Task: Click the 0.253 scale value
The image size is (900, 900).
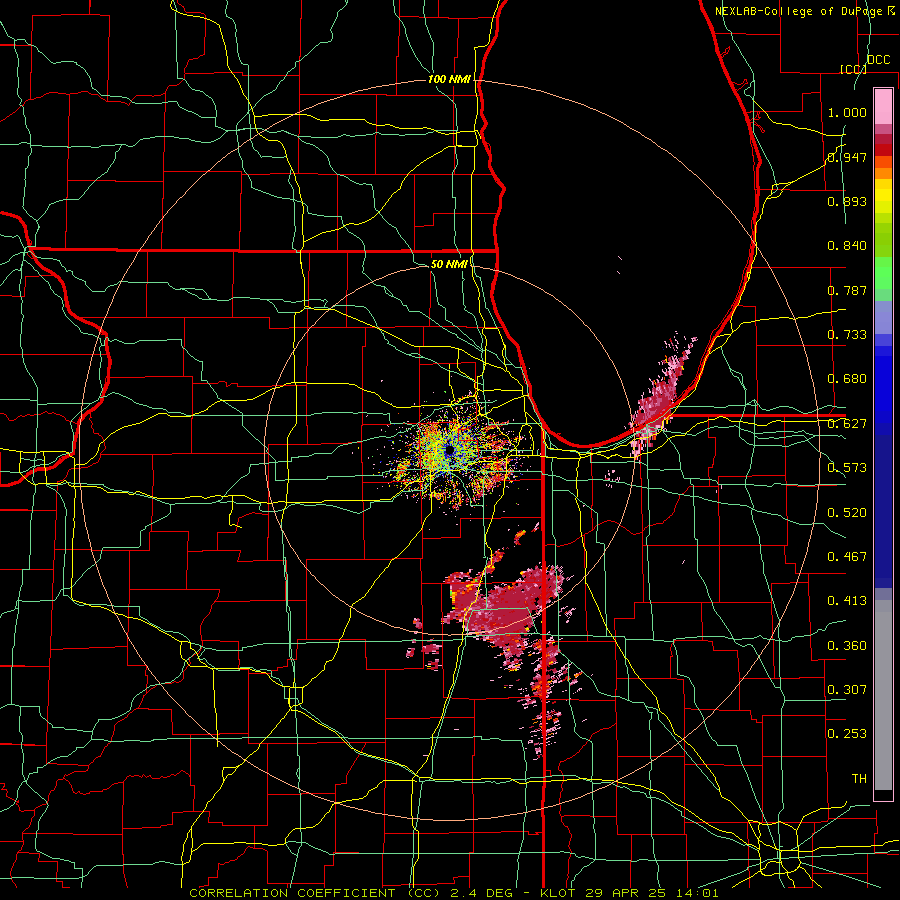Action: coord(847,734)
